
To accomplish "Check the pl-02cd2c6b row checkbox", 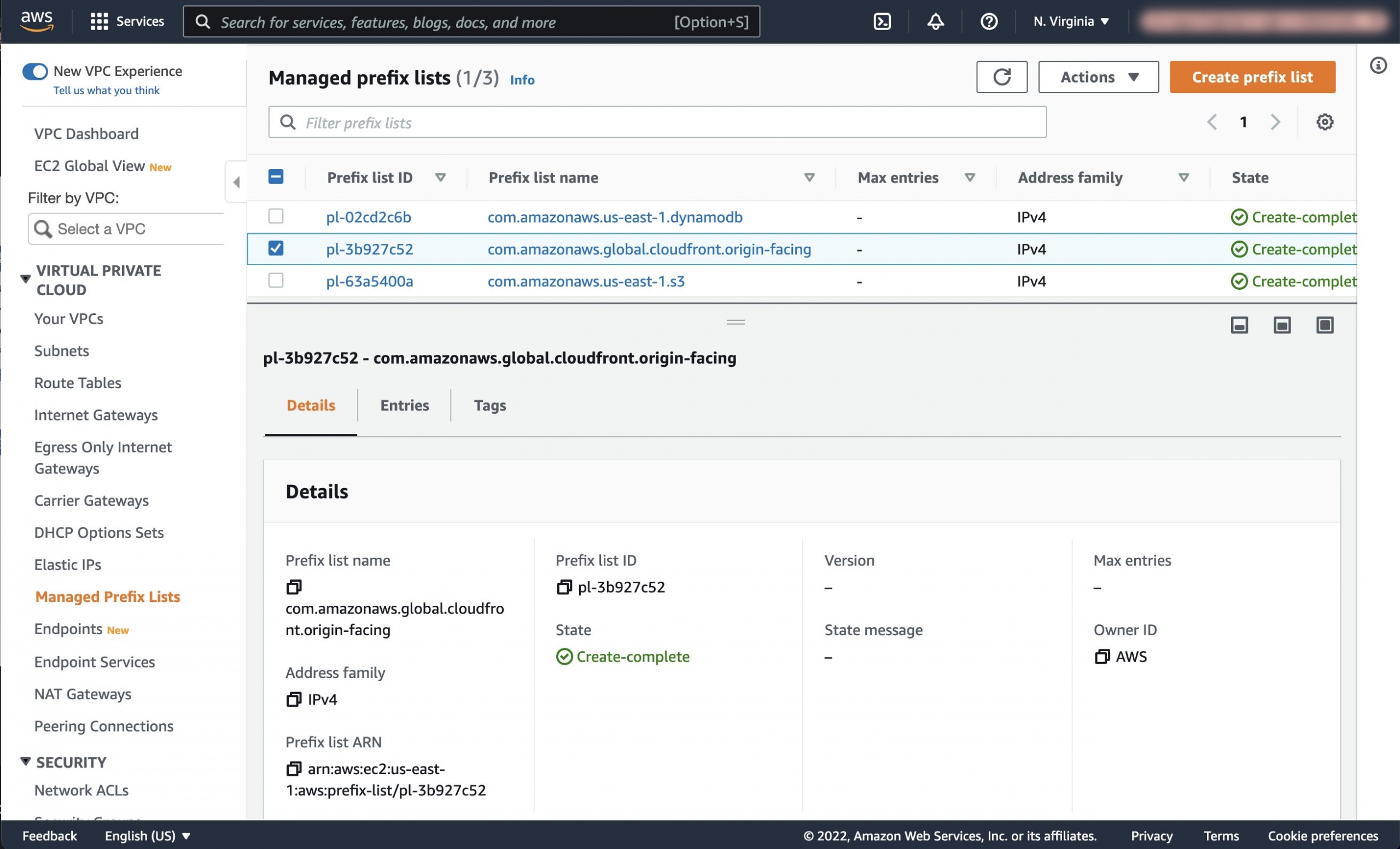I will point(276,216).
